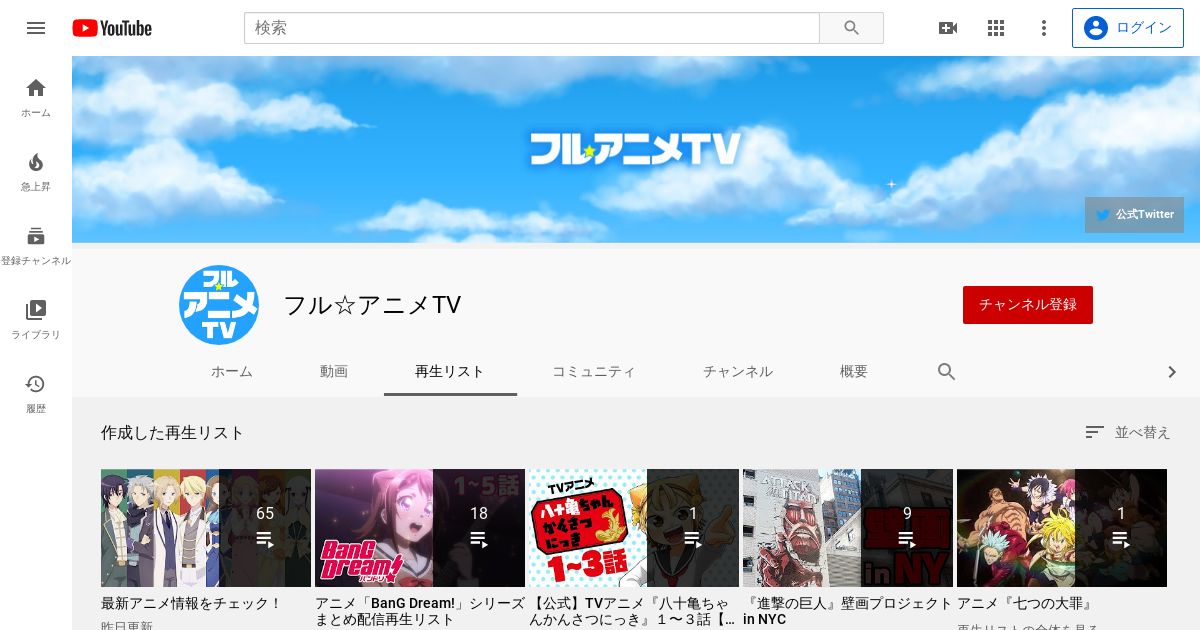Open 履歴 history in the sidebar
Image resolution: width=1200 pixels, height=630 pixels.
[x=36, y=394]
